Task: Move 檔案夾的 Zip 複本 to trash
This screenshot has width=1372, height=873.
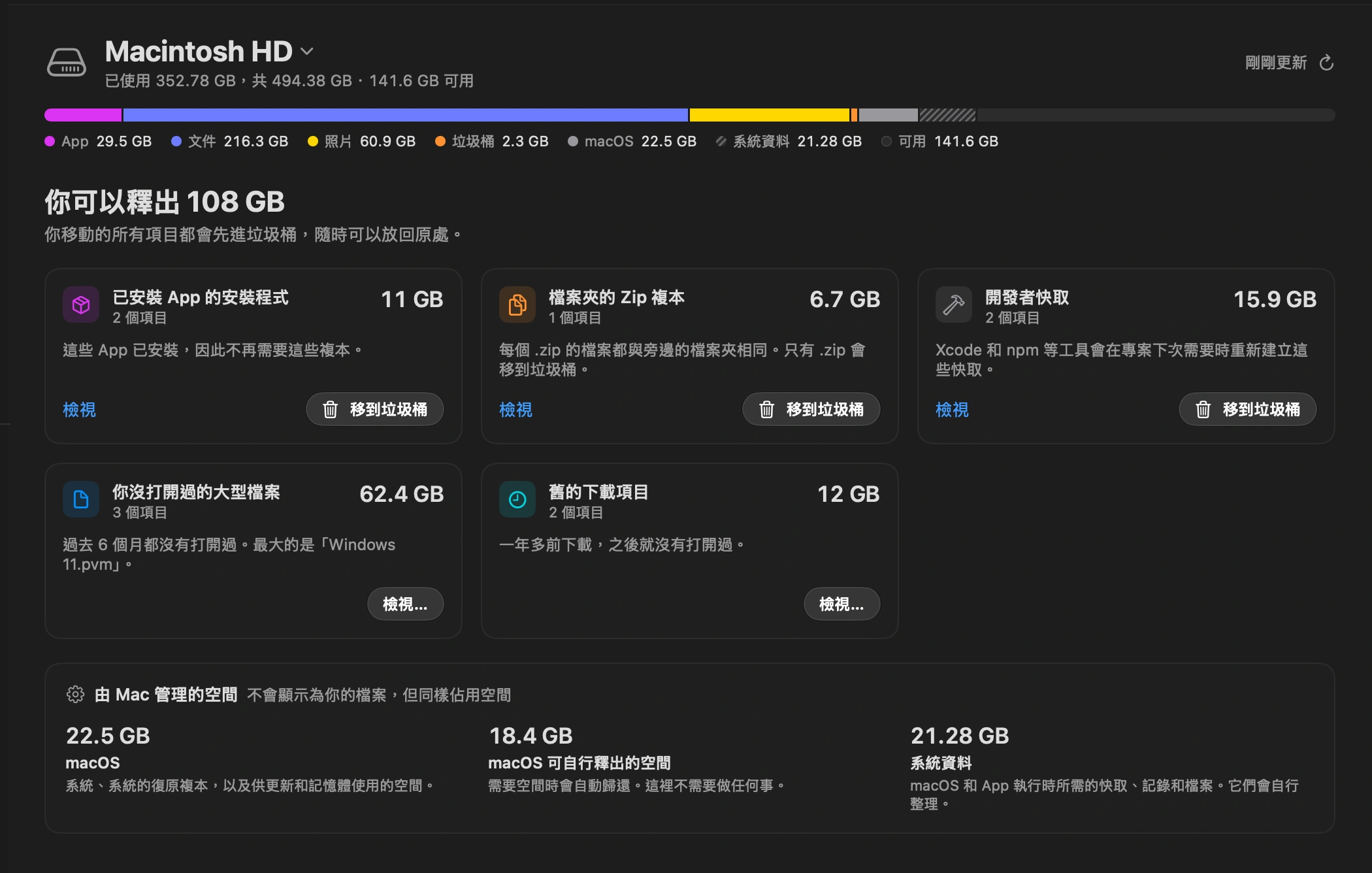Action: pyautogui.click(x=811, y=409)
